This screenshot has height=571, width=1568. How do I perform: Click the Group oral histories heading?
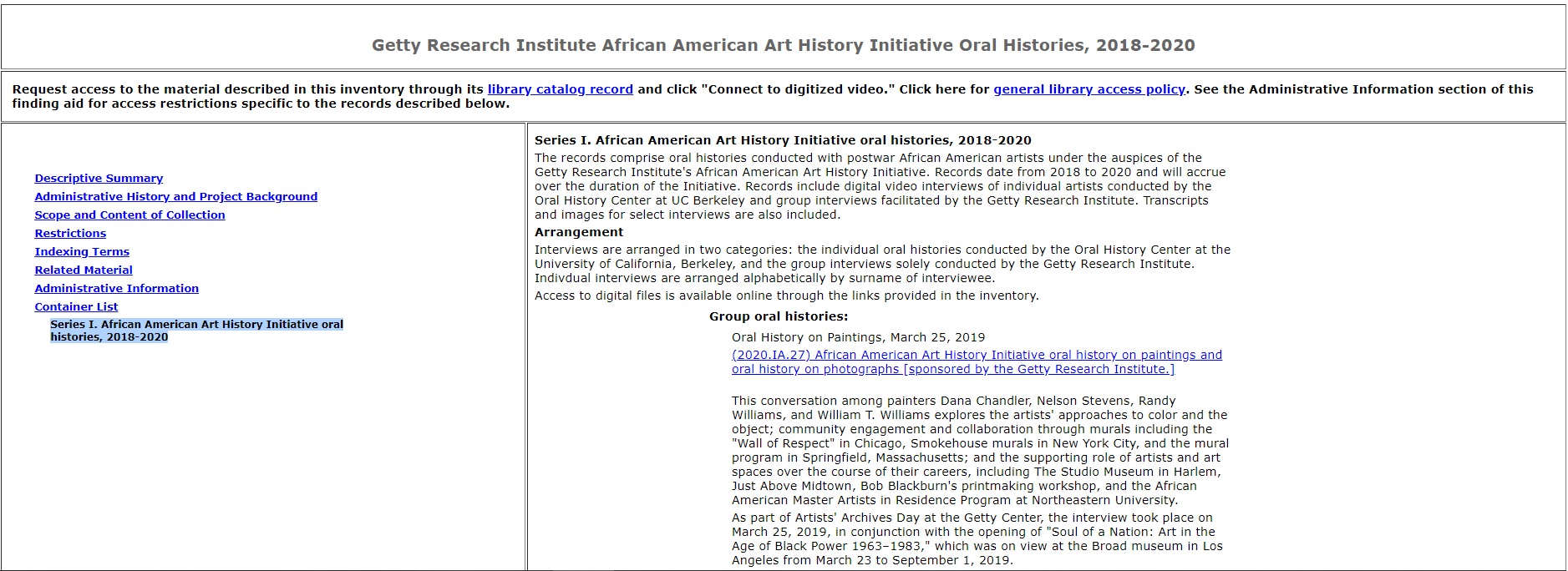779,316
